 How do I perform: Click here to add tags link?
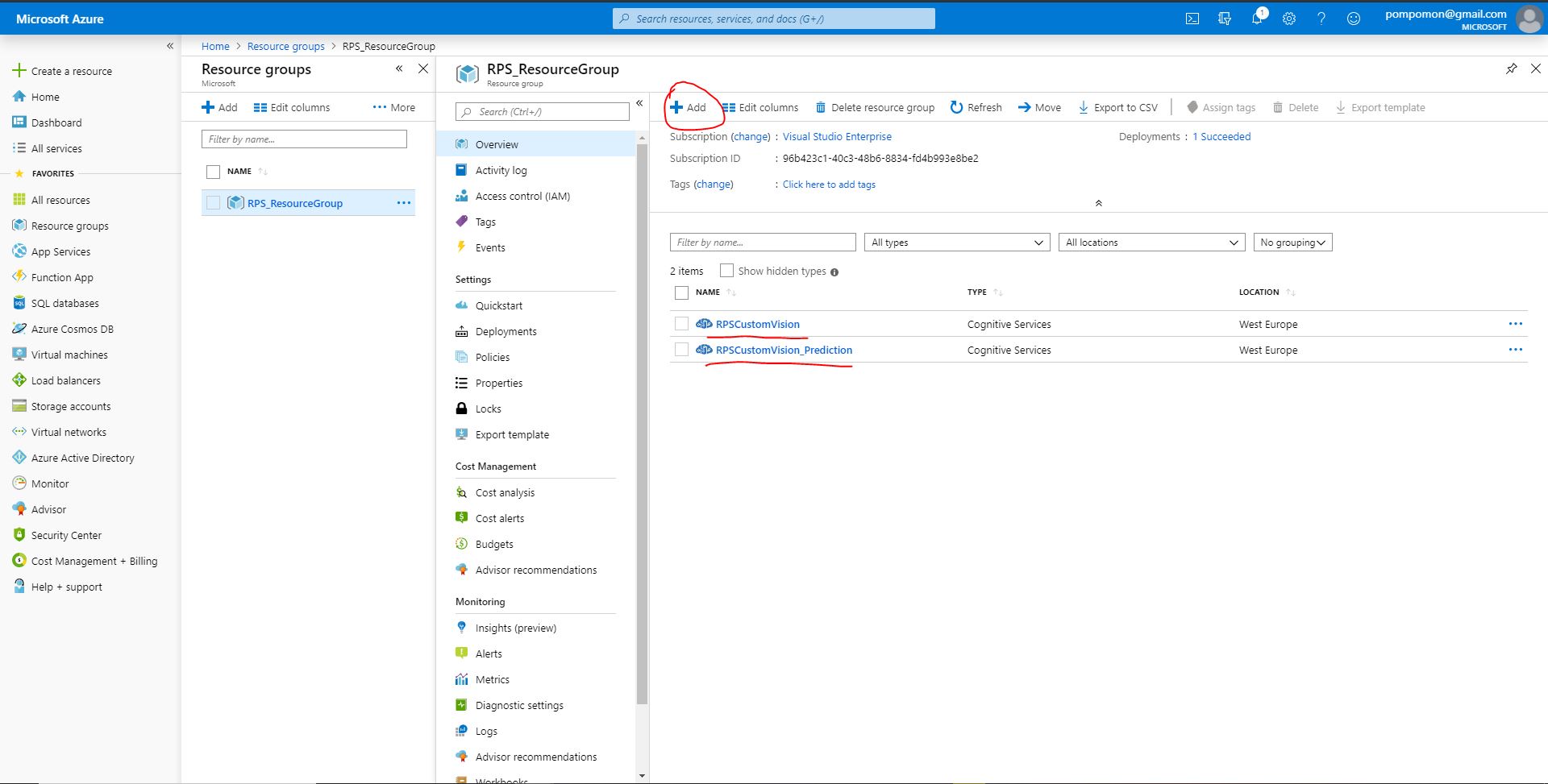pyautogui.click(x=829, y=185)
